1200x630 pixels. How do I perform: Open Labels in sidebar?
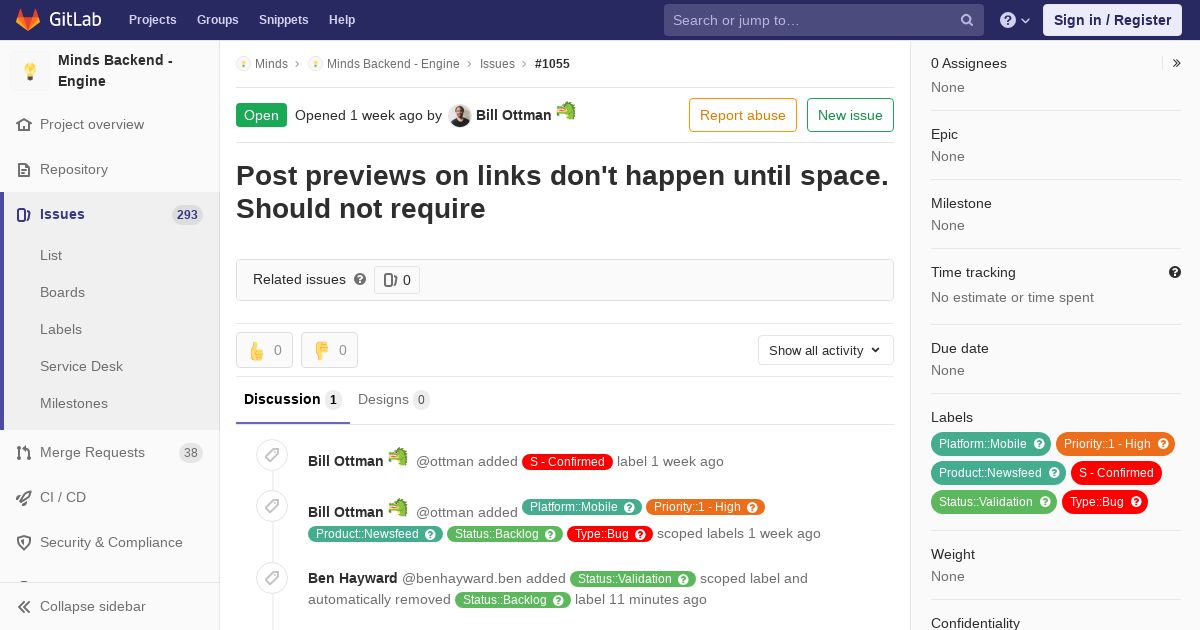(x=61, y=329)
